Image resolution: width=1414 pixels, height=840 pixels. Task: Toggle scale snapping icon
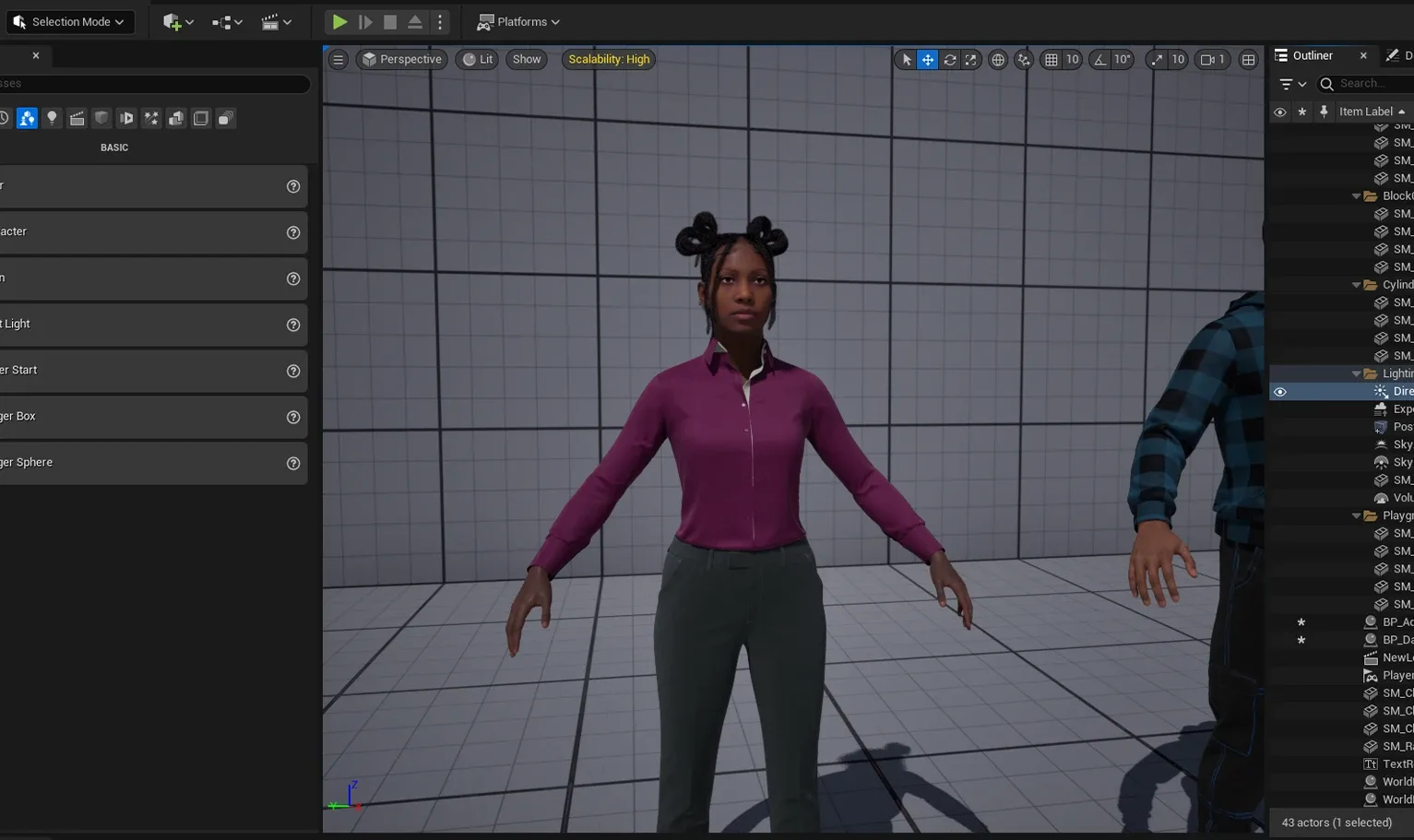pyautogui.click(x=1157, y=59)
